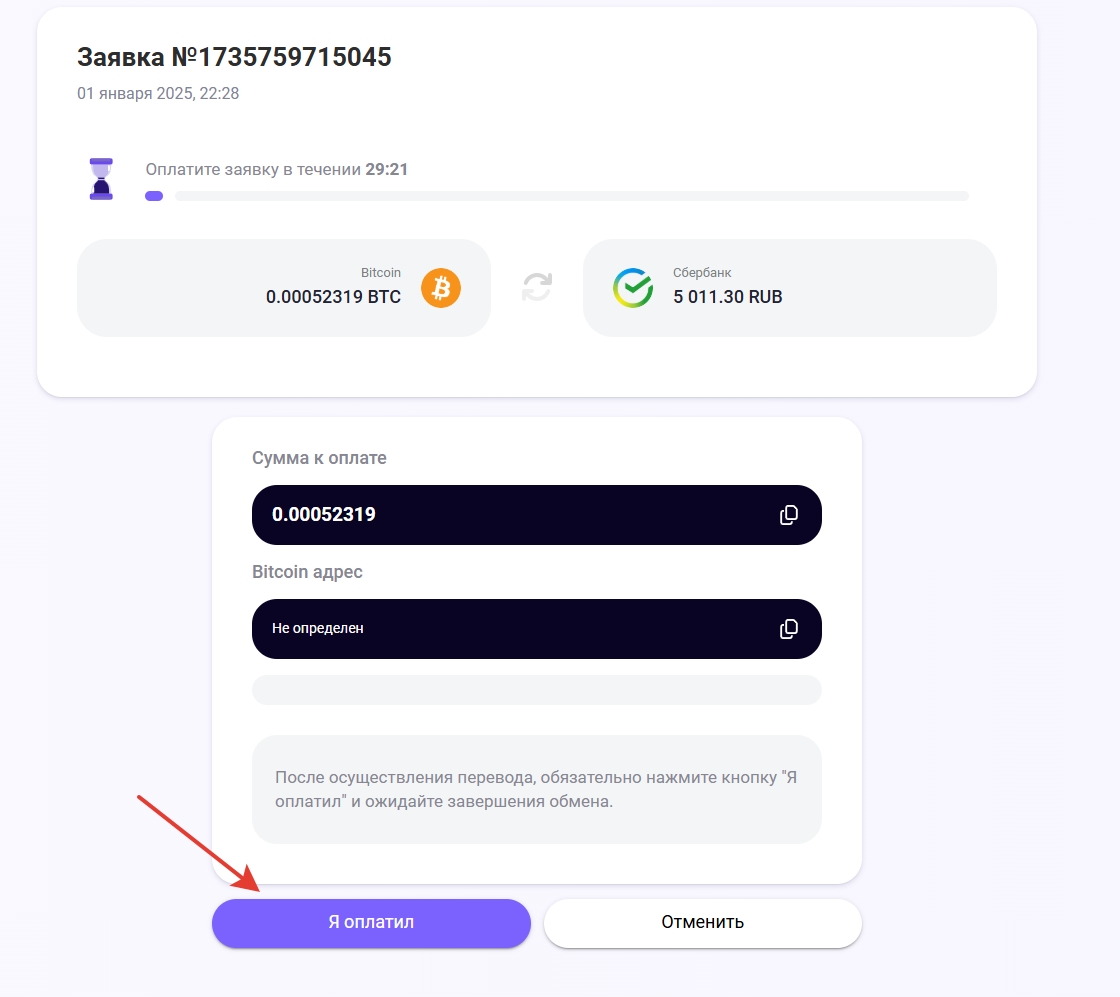1120x997 pixels.
Task: Click the "Оплатите заявку в течении" countdown text
Action: point(276,170)
